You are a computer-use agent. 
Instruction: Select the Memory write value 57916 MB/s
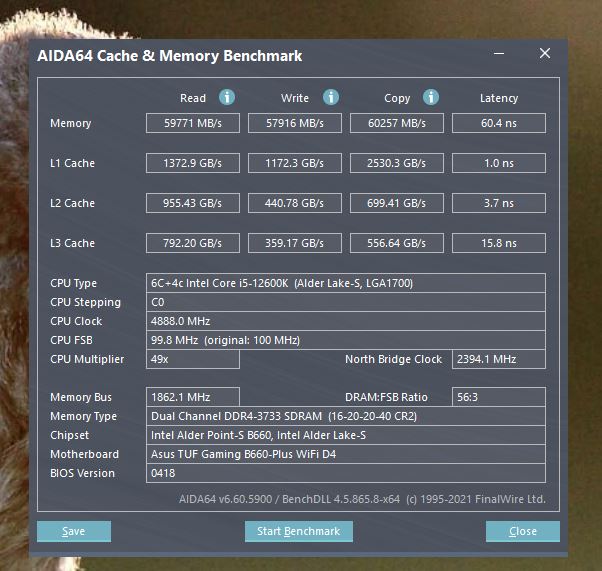point(295,123)
